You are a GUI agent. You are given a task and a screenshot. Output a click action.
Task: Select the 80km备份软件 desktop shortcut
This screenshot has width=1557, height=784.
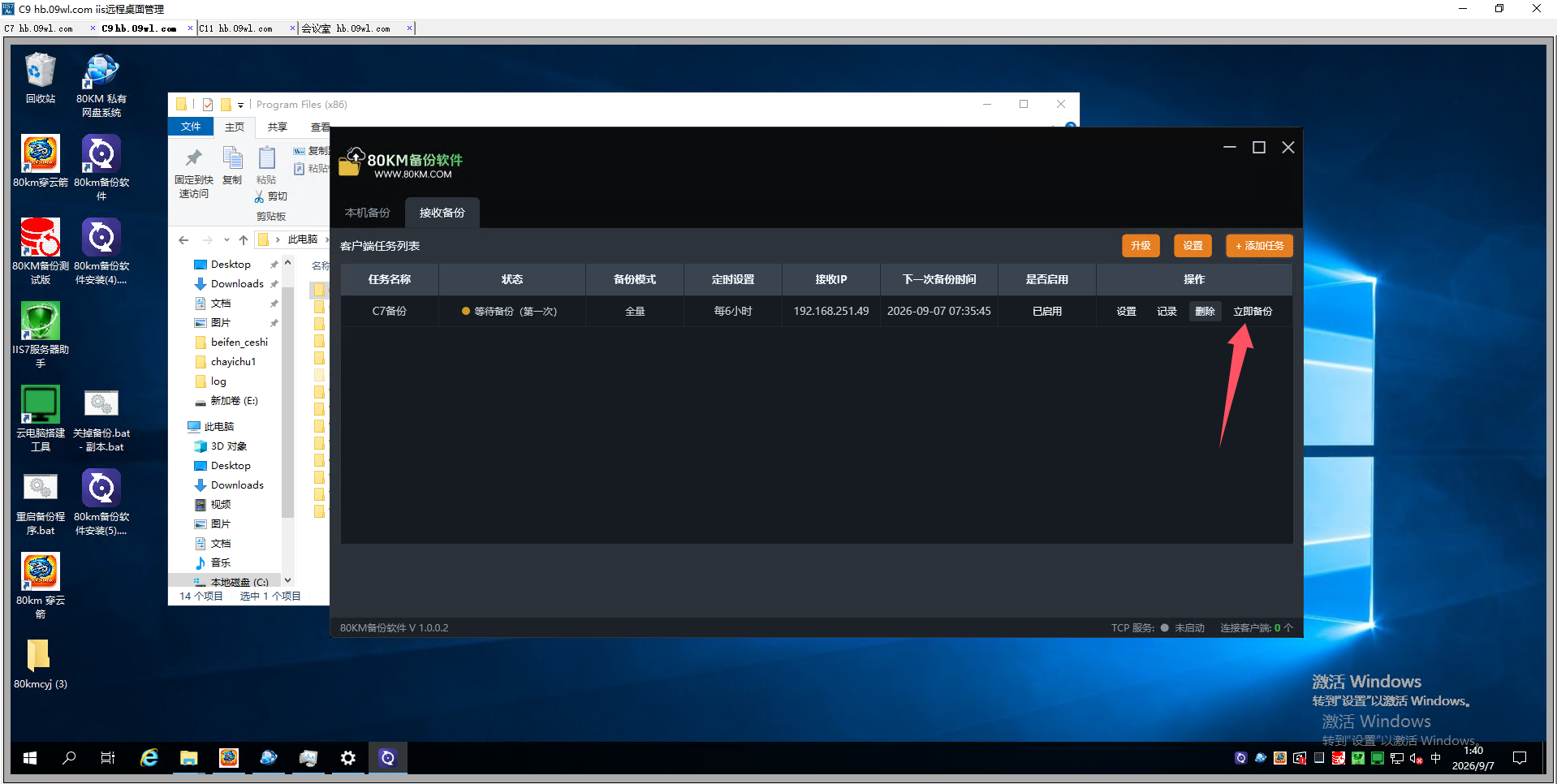pyautogui.click(x=101, y=168)
